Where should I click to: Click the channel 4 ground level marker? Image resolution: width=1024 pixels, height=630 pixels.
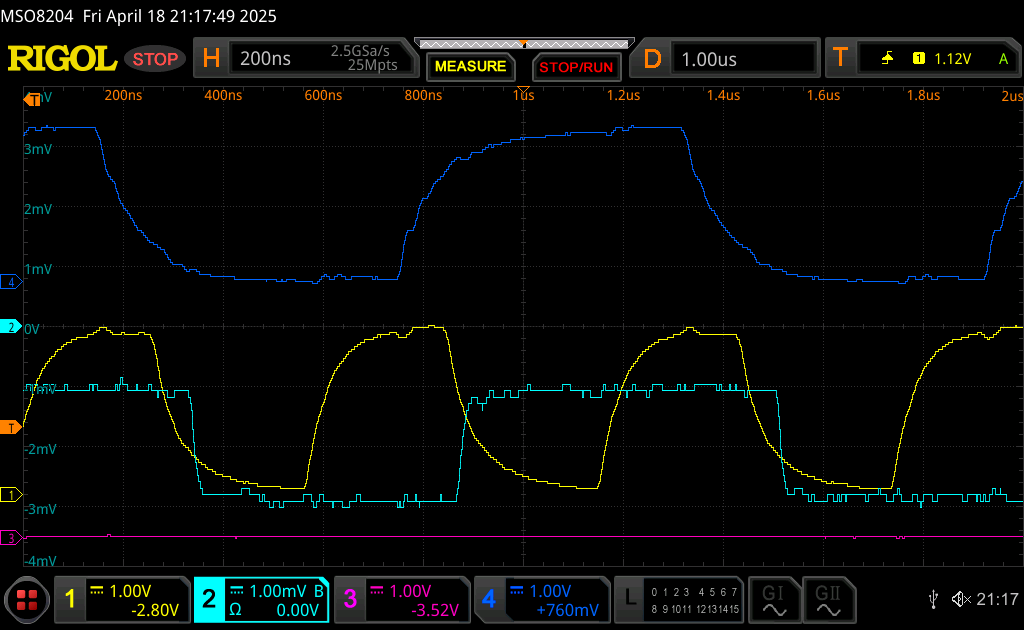coord(11,283)
